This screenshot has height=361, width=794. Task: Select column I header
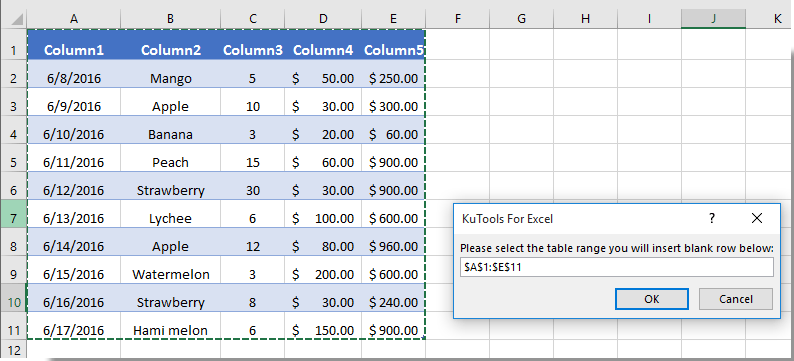649,19
